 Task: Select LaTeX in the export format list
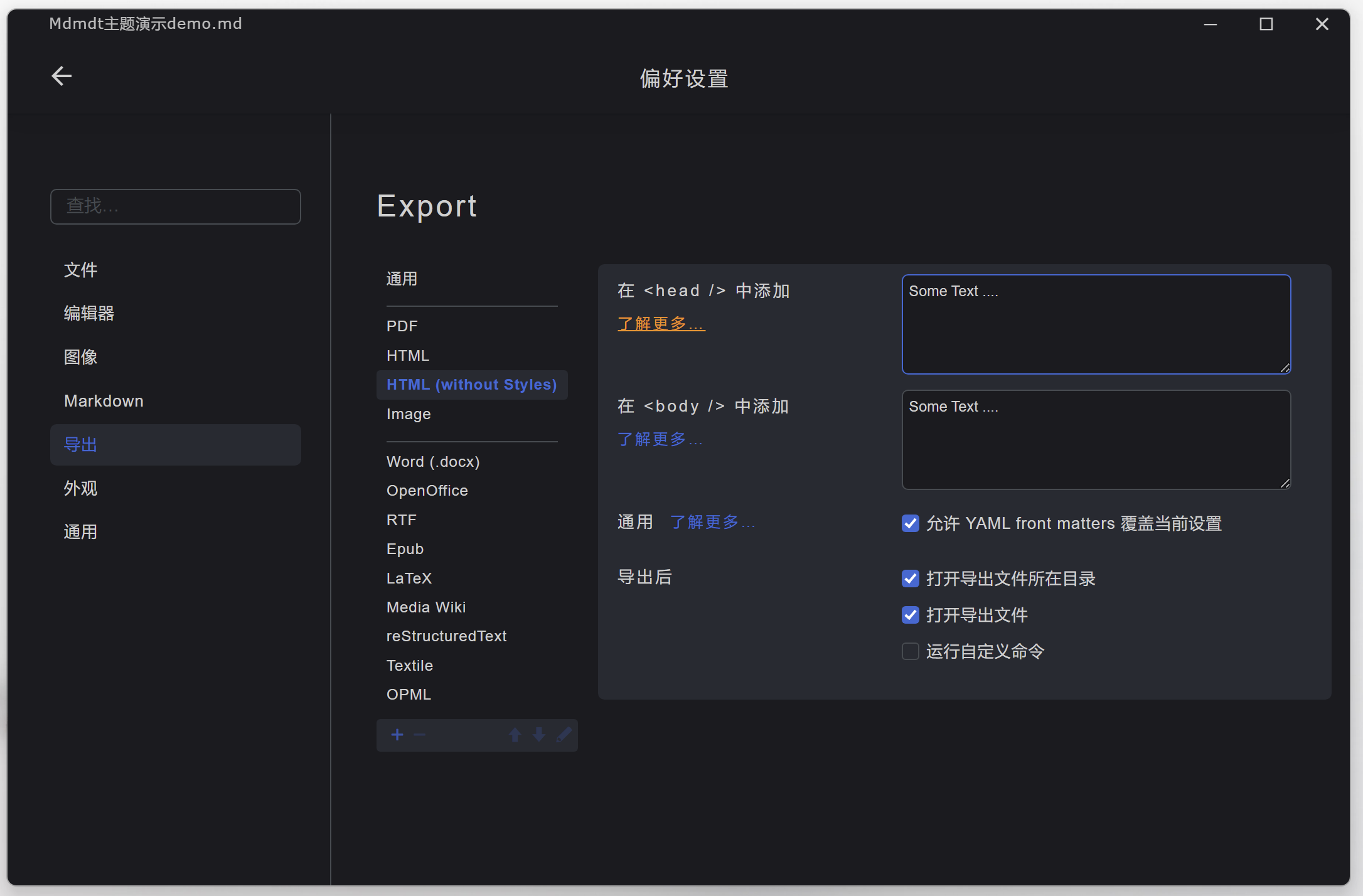409,577
